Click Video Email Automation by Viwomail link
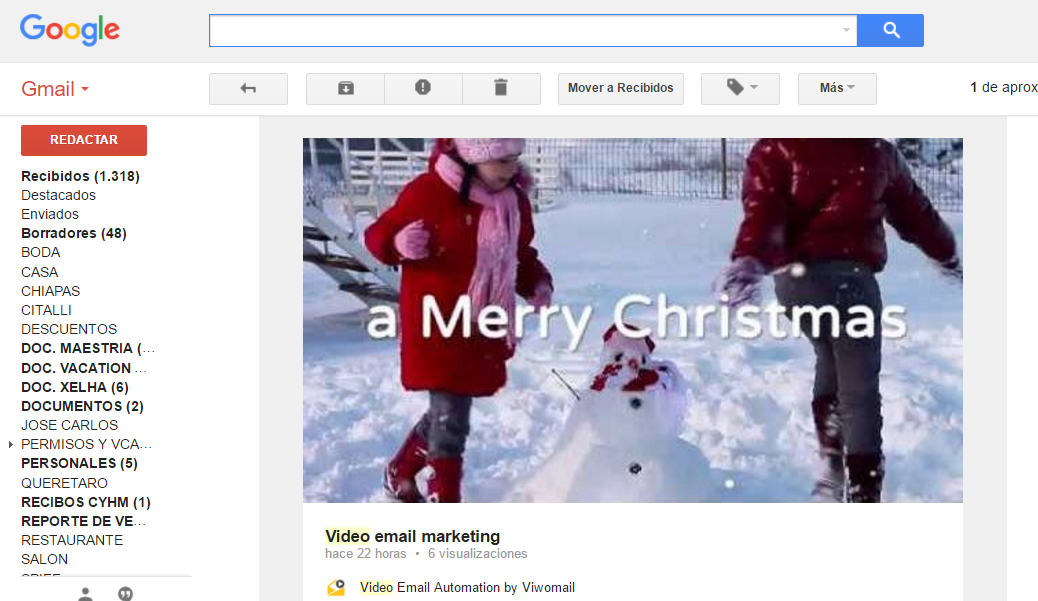 pos(467,587)
